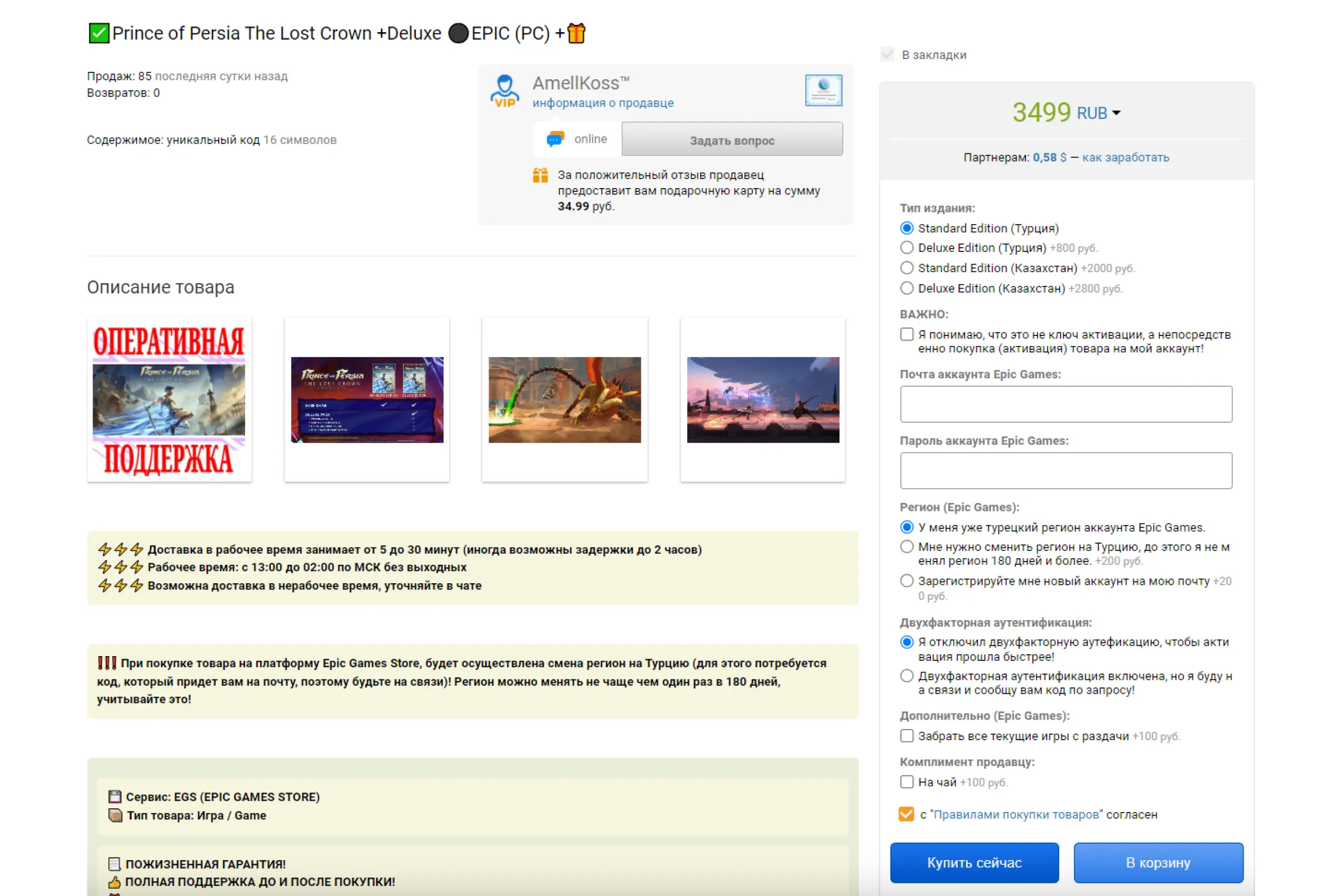Click the 'Задать вопрос' button
This screenshot has height=896, width=1344.
731,140
